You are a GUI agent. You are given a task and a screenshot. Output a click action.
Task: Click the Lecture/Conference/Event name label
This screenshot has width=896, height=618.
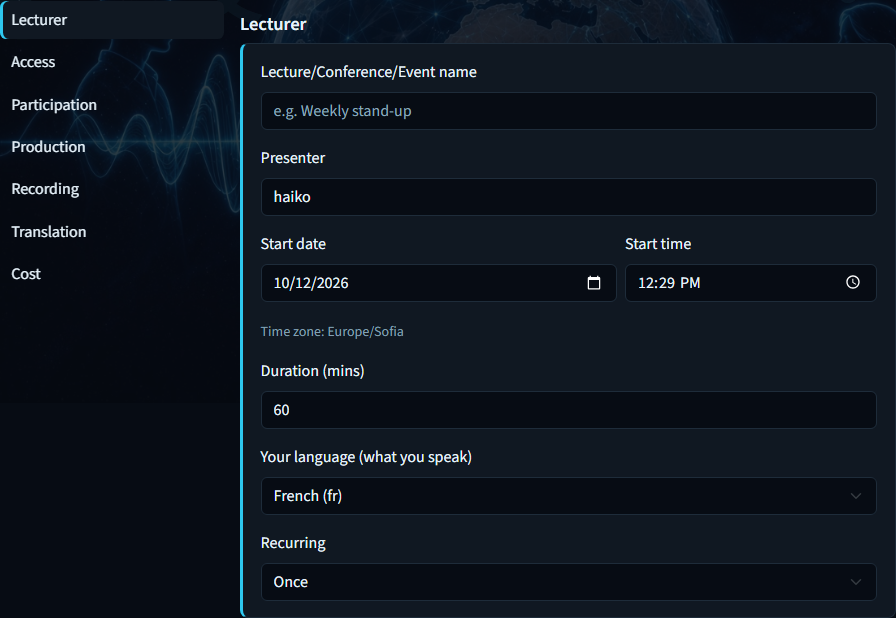[369, 72]
